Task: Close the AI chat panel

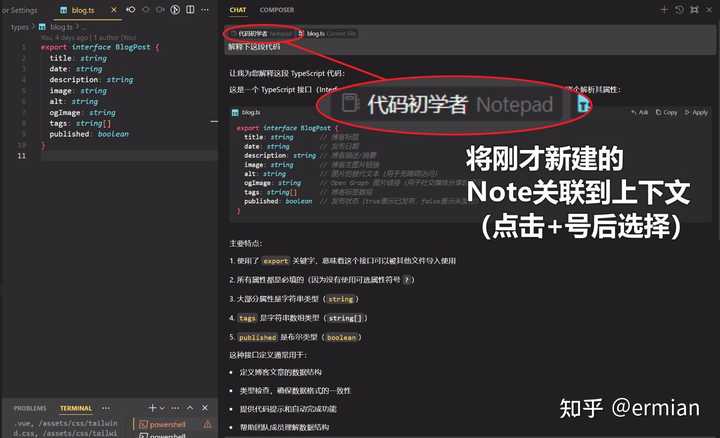Action: click(x=709, y=9)
